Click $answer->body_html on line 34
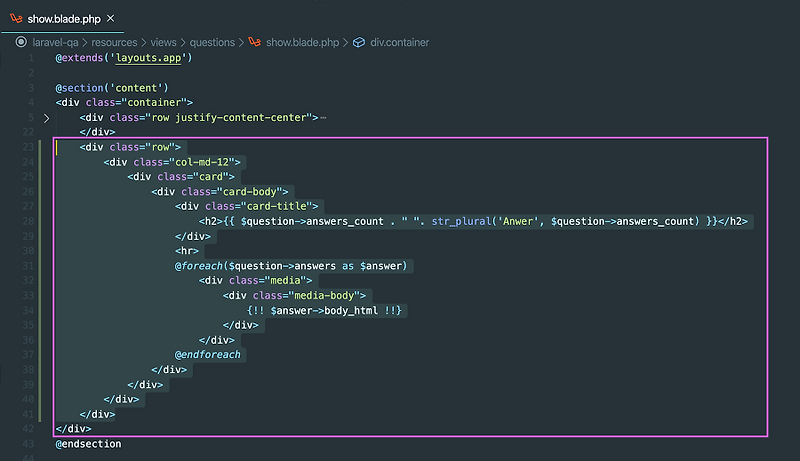 324,311
